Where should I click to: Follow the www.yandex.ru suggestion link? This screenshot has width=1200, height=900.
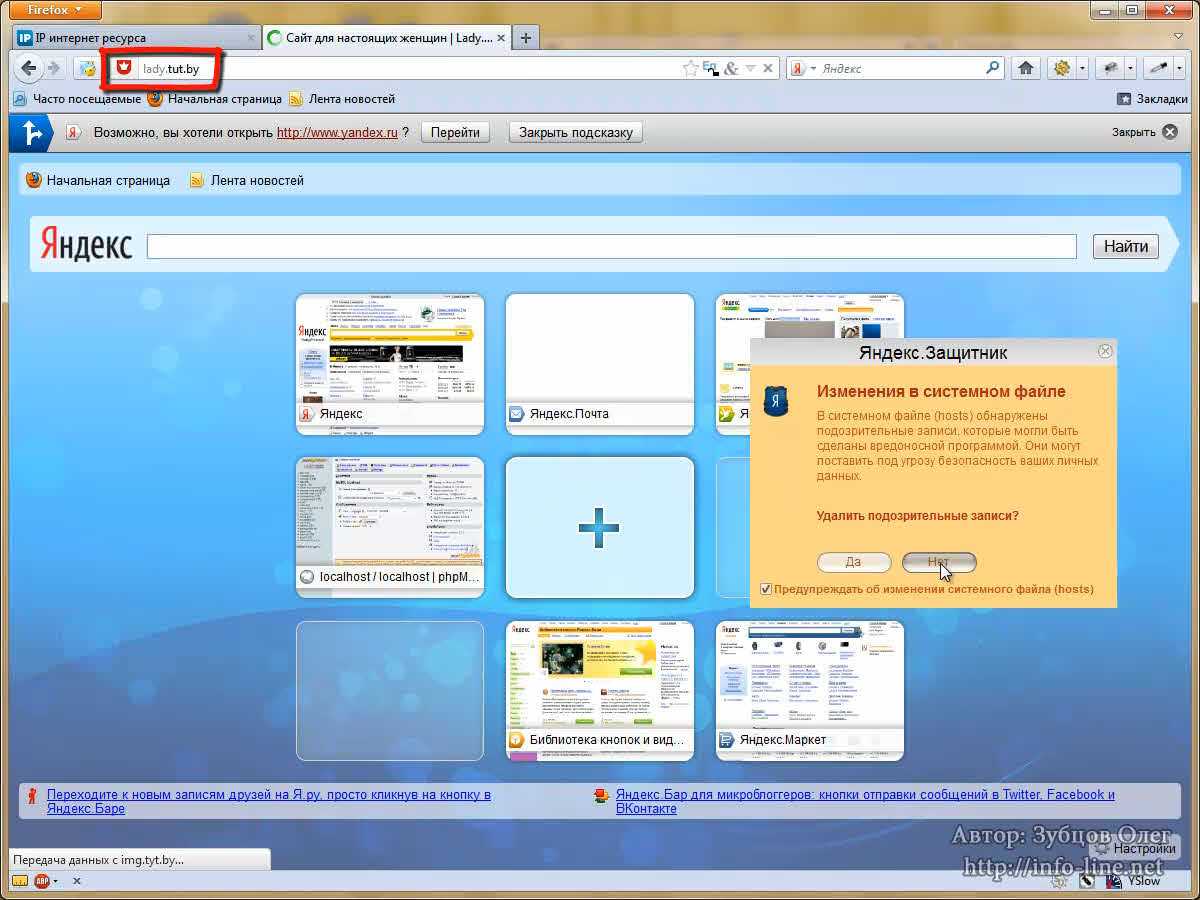pyautogui.click(x=337, y=132)
